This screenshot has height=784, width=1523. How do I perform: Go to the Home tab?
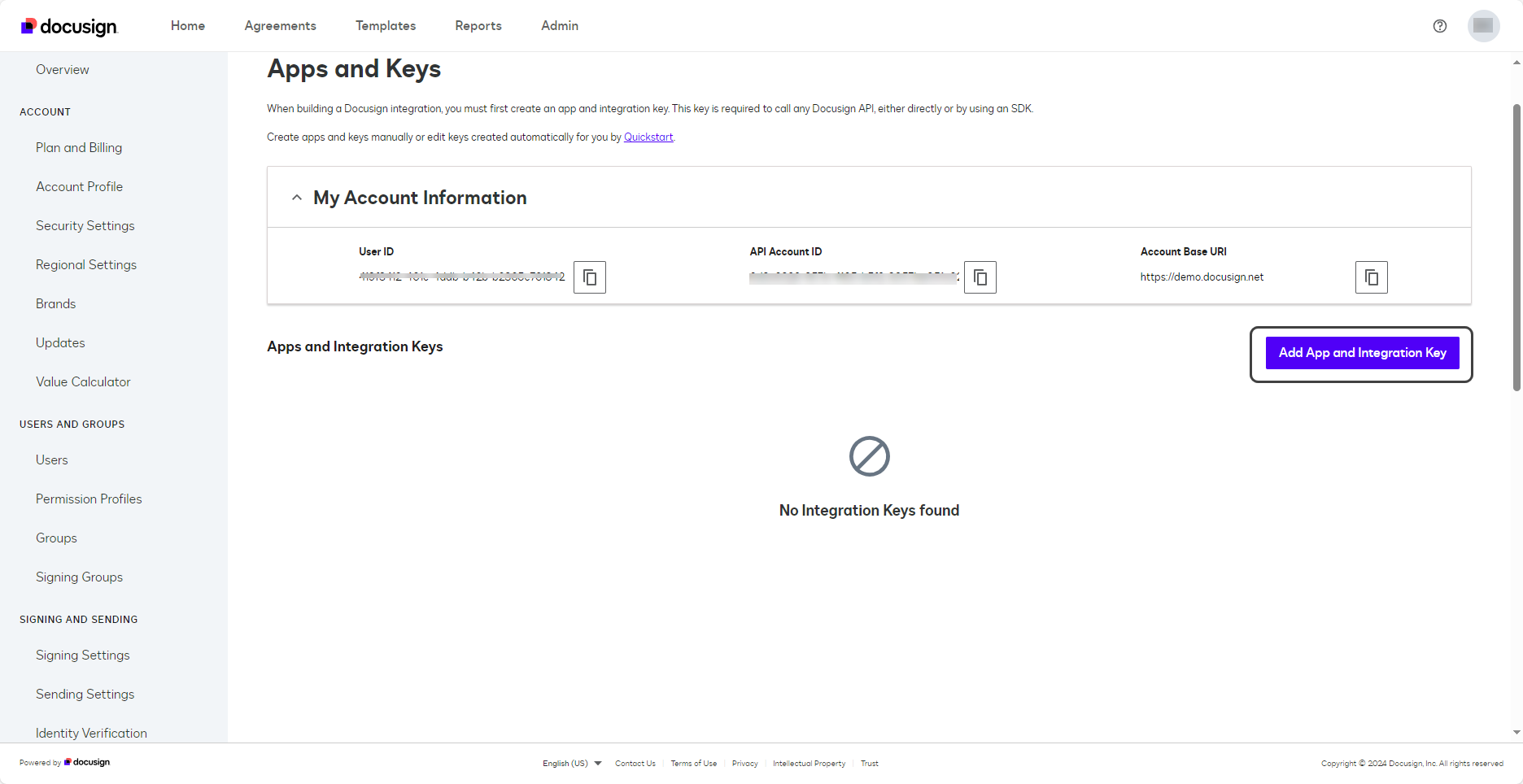click(x=188, y=26)
